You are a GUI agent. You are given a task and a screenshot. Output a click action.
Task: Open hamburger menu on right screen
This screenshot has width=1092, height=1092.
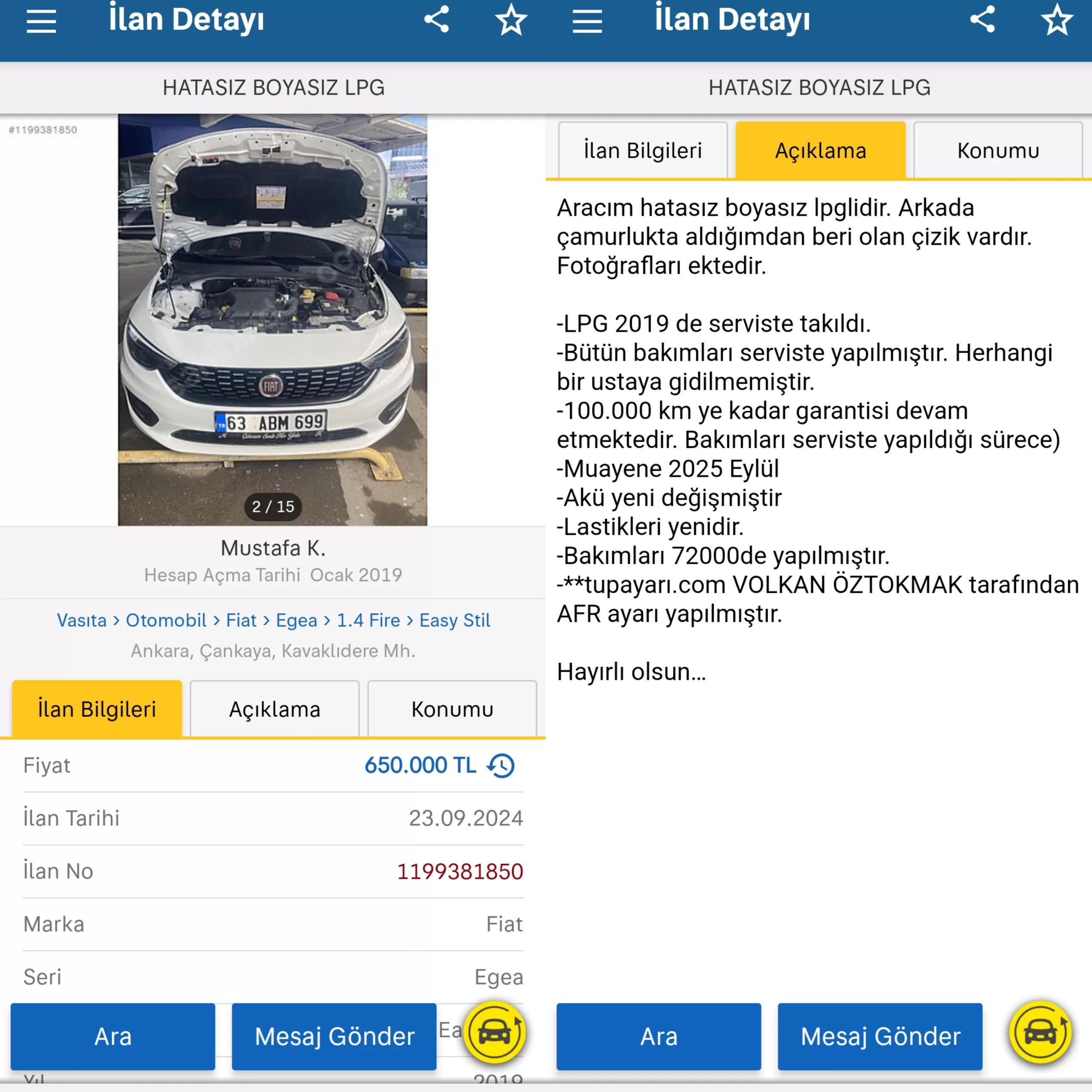point(587,21)
